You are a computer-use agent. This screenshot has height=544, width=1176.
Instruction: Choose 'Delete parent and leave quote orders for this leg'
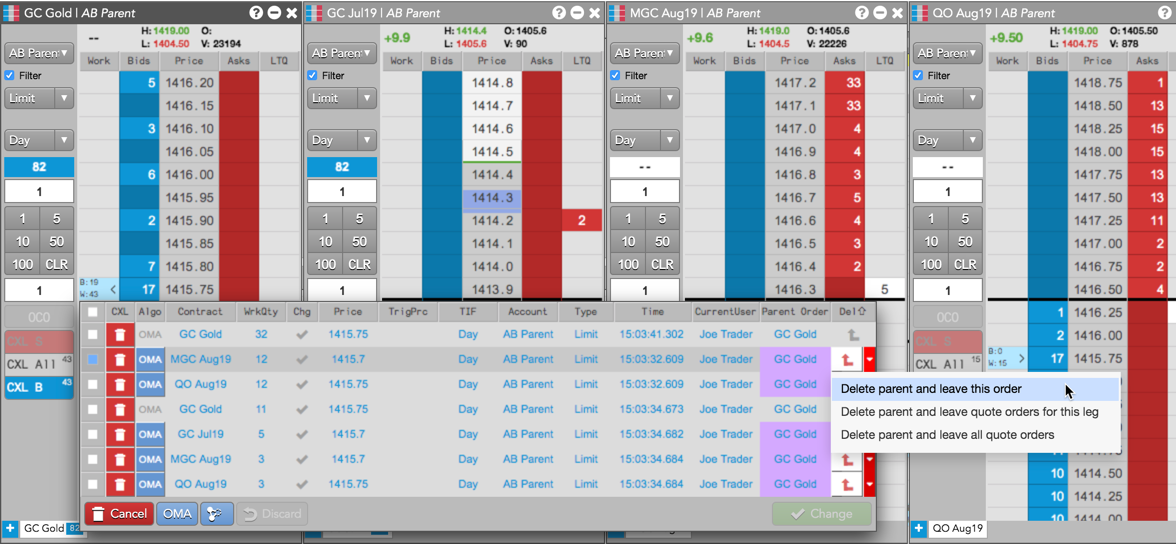[x=975, y=412]
